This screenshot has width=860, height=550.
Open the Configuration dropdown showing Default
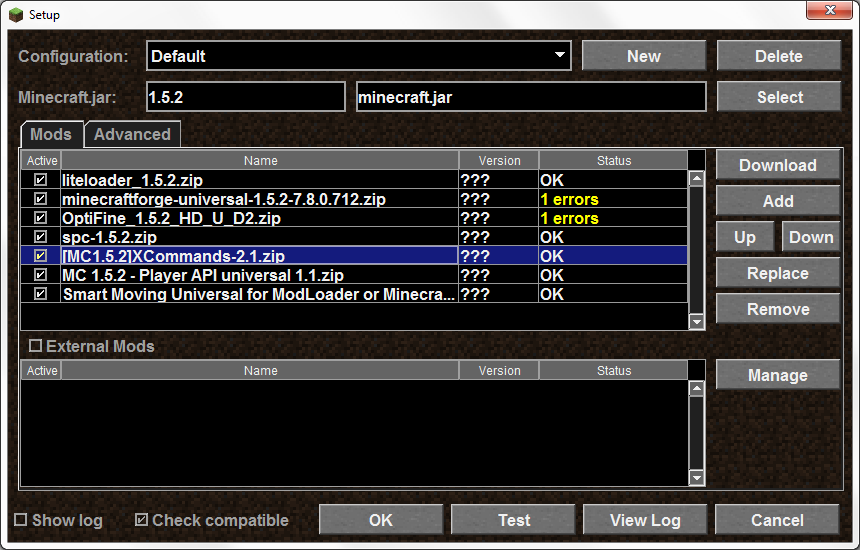click(359, 56)
